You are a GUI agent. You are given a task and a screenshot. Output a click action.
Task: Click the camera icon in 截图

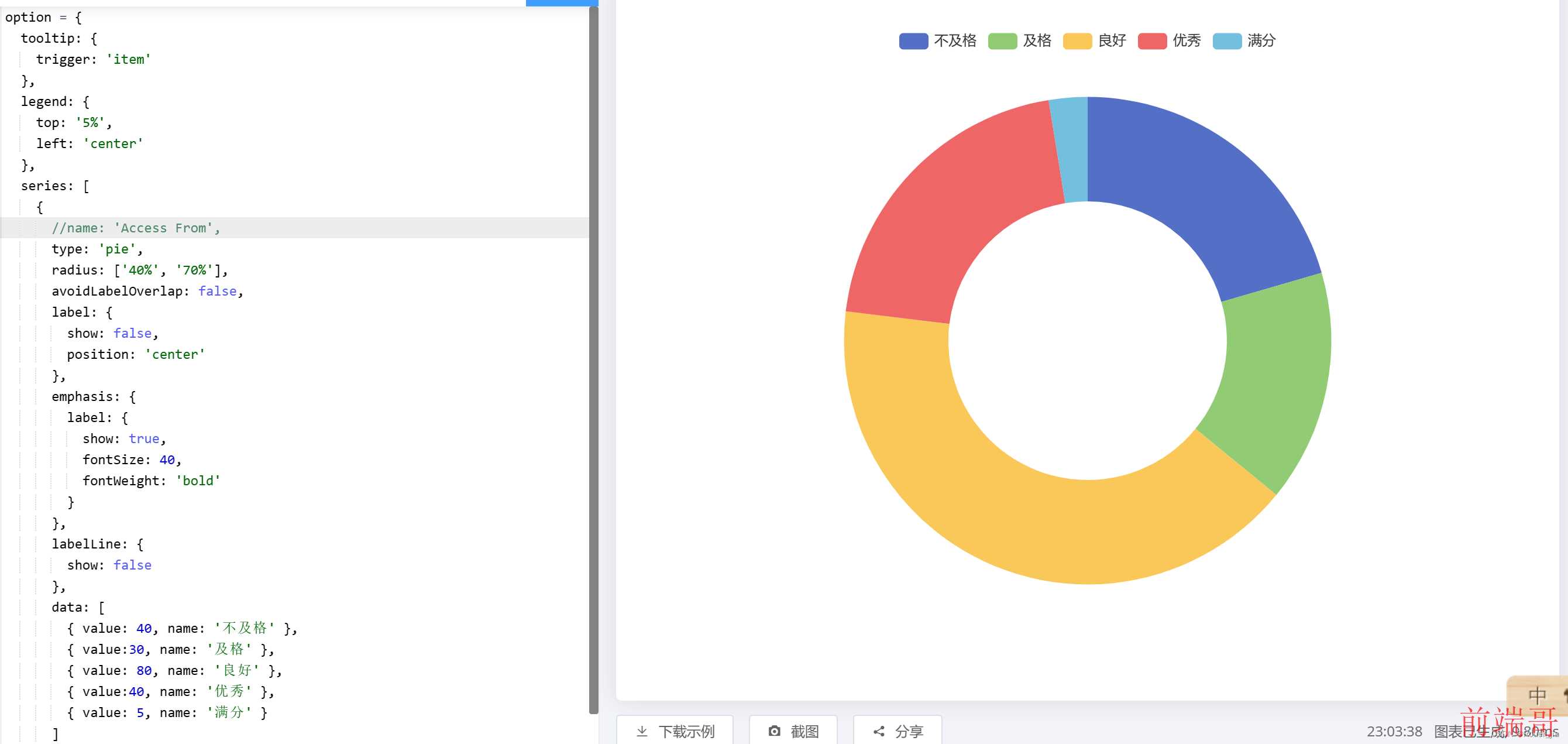pos(773,731)
